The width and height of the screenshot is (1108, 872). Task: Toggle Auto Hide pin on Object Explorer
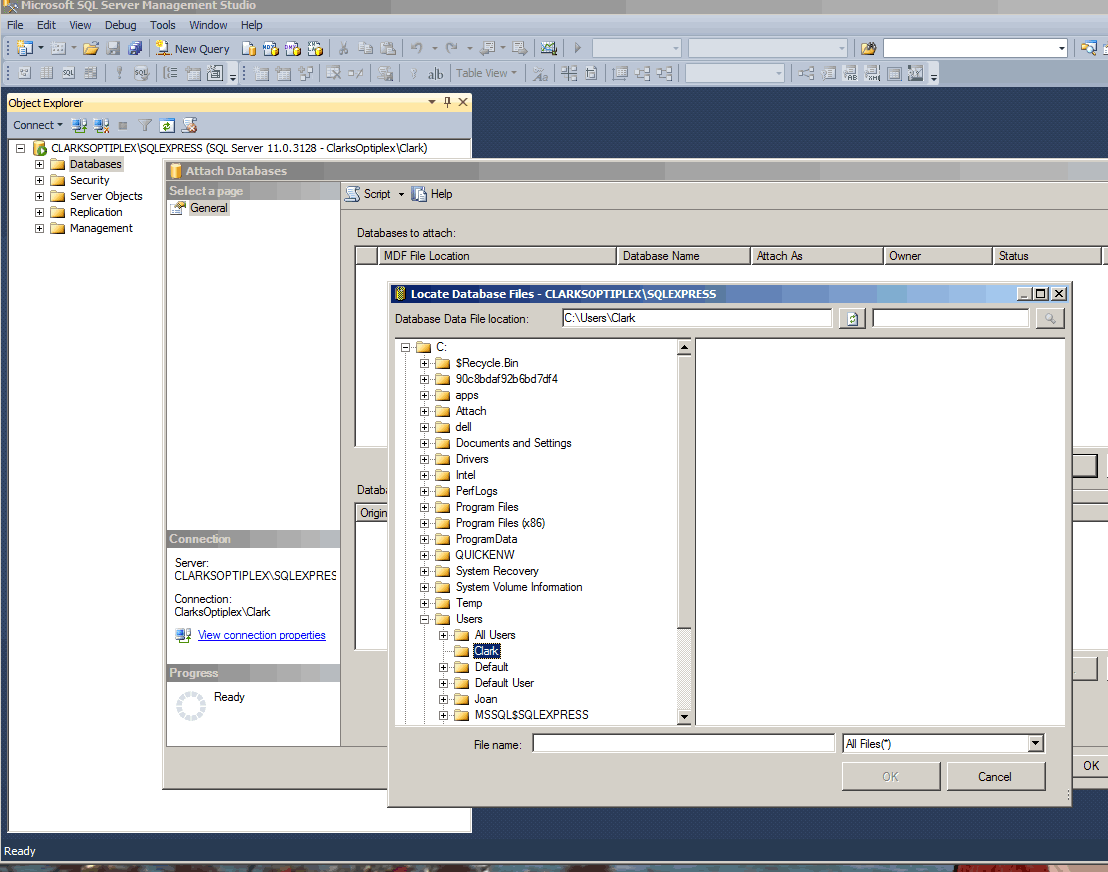click(x=447, y=102)
